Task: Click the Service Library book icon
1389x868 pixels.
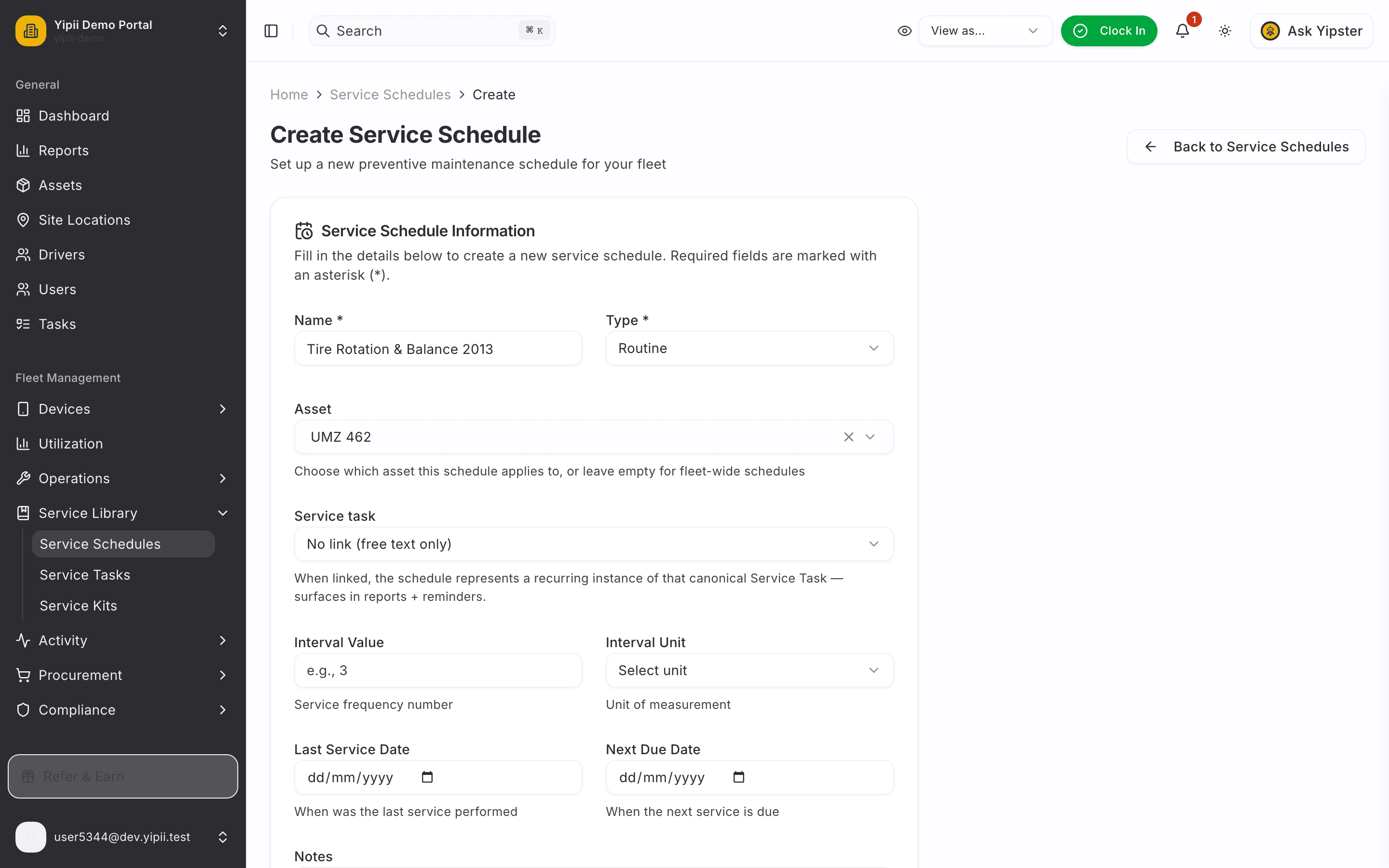Action: (x=23, y=513)
